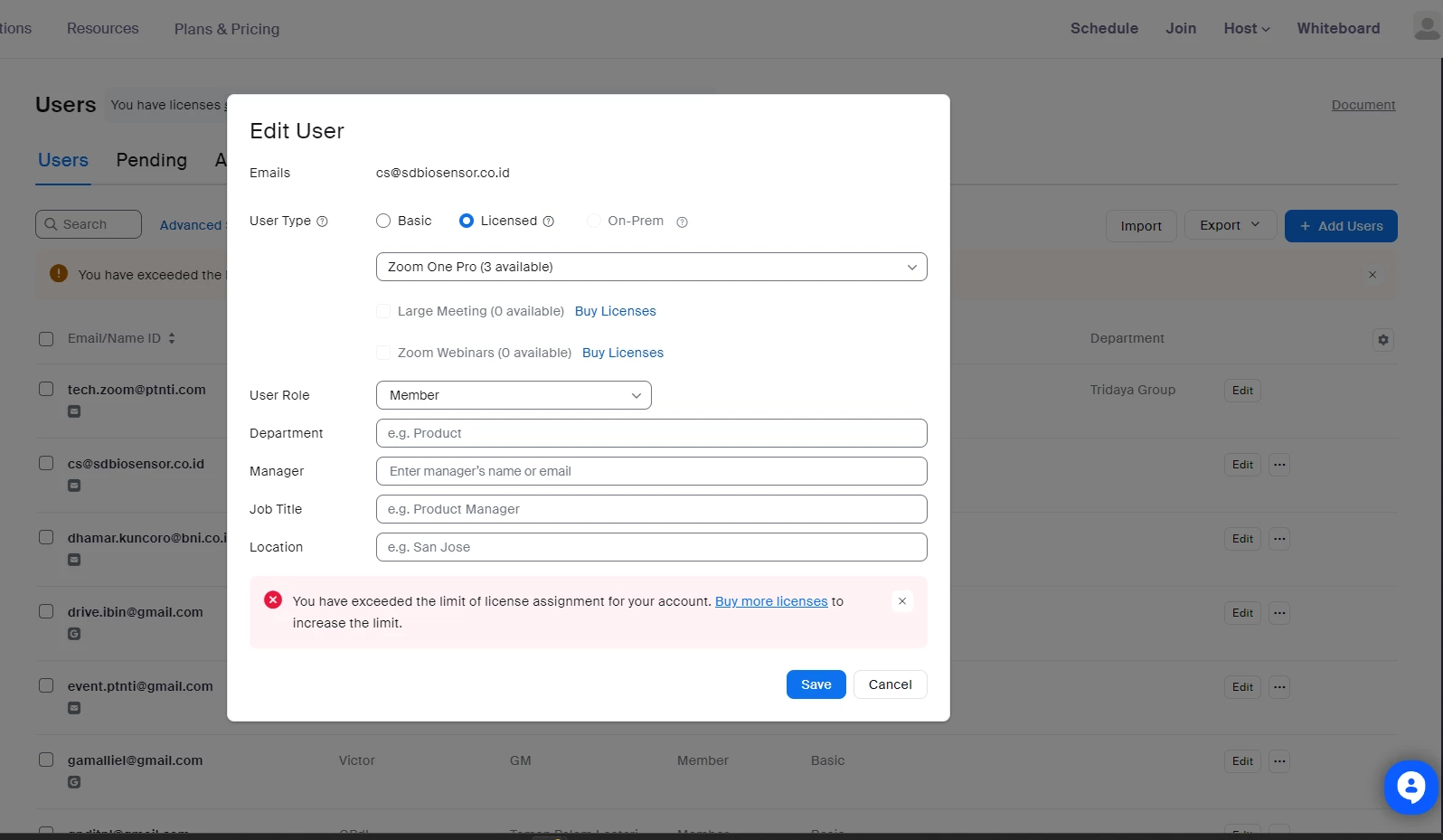The height and width of the screenshot is (840, 1443).
Task: Check the Large Meeting checkbox
Action: click(383, 311)
